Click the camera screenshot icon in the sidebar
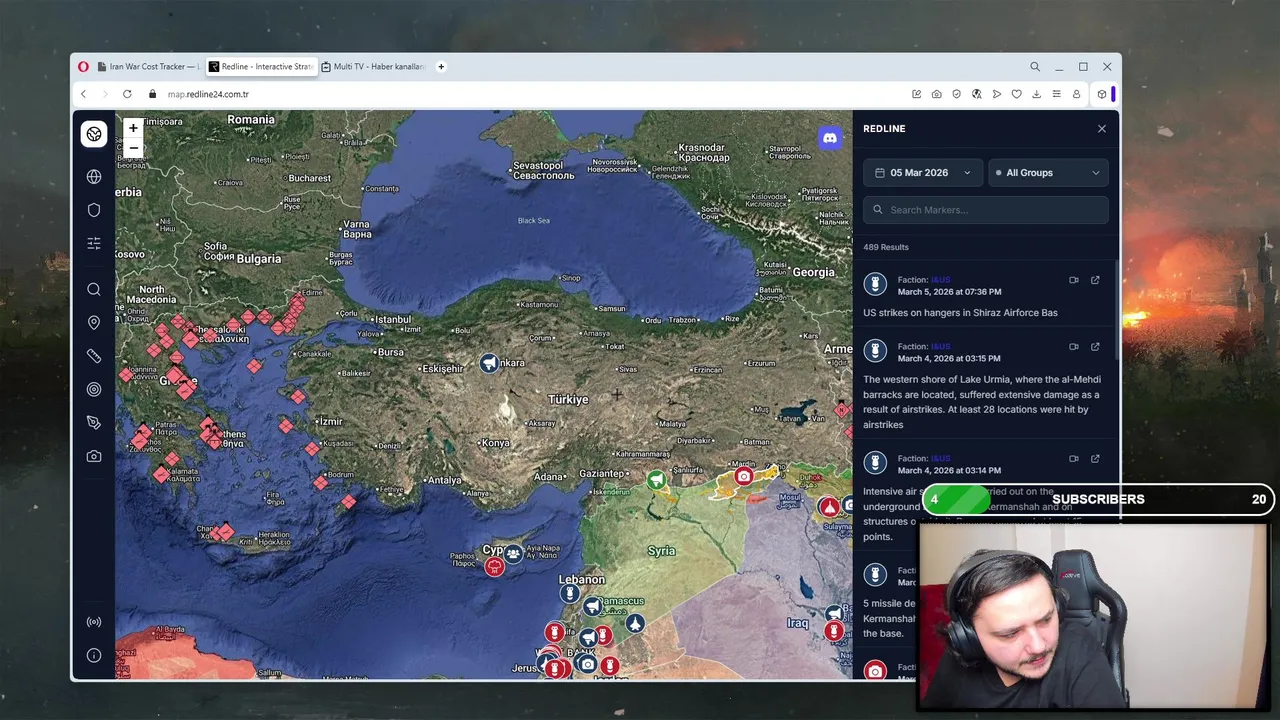Image resolution: width=1280 pixels, height=720 pixels. point(94,456)
